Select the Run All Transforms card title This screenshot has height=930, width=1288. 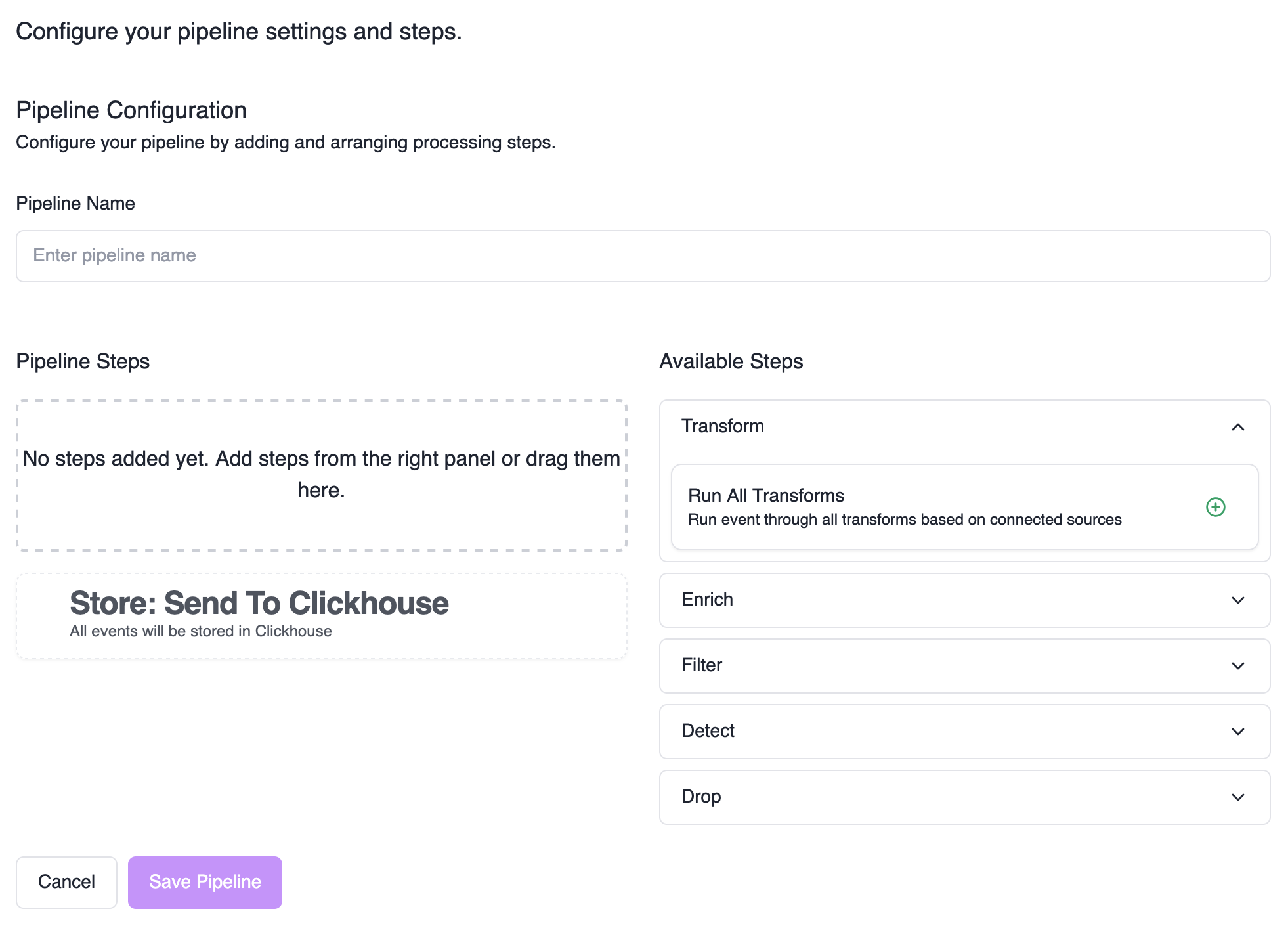coord(765,496)
